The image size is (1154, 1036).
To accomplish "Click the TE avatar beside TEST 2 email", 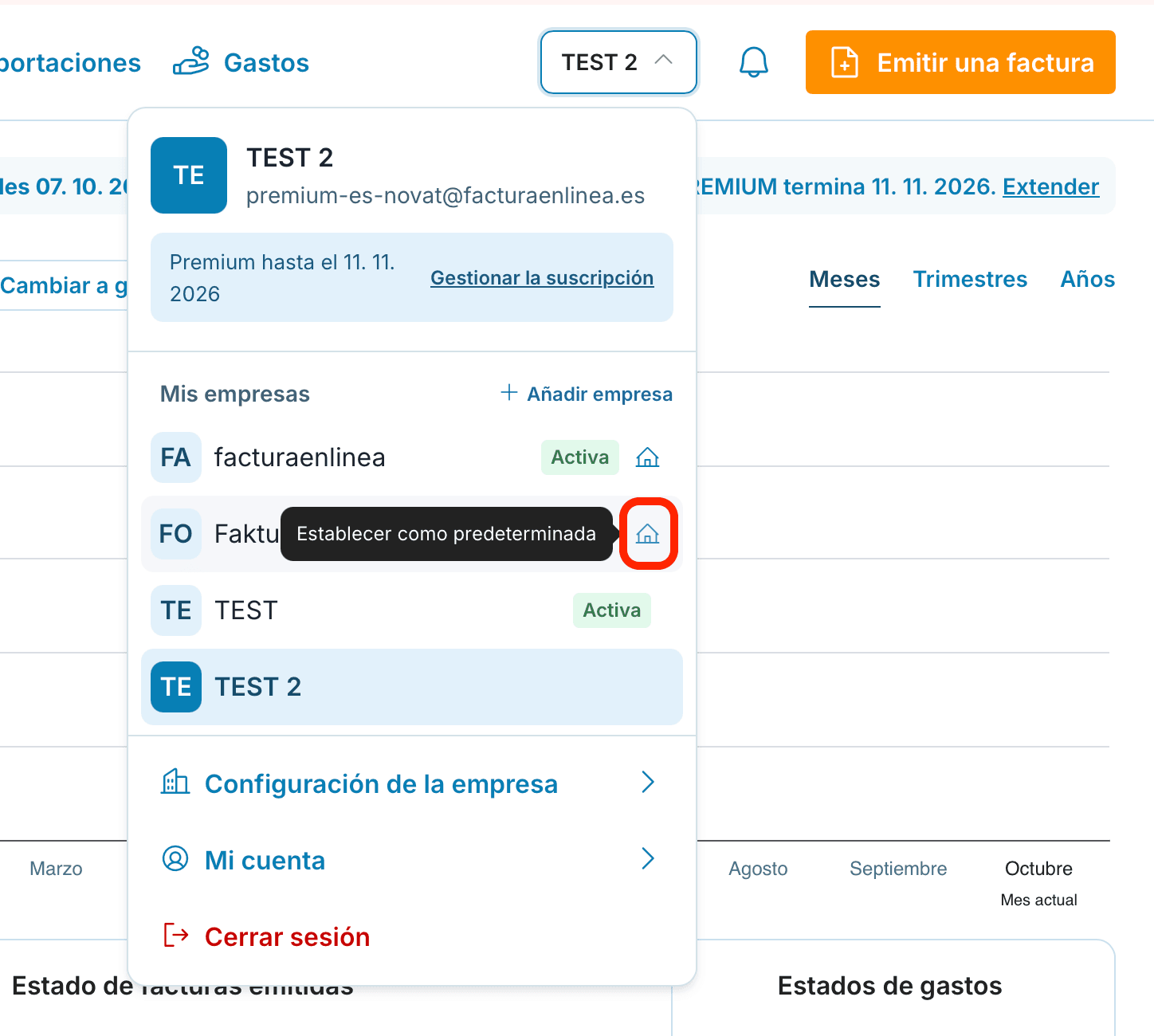I will (189, 175).
